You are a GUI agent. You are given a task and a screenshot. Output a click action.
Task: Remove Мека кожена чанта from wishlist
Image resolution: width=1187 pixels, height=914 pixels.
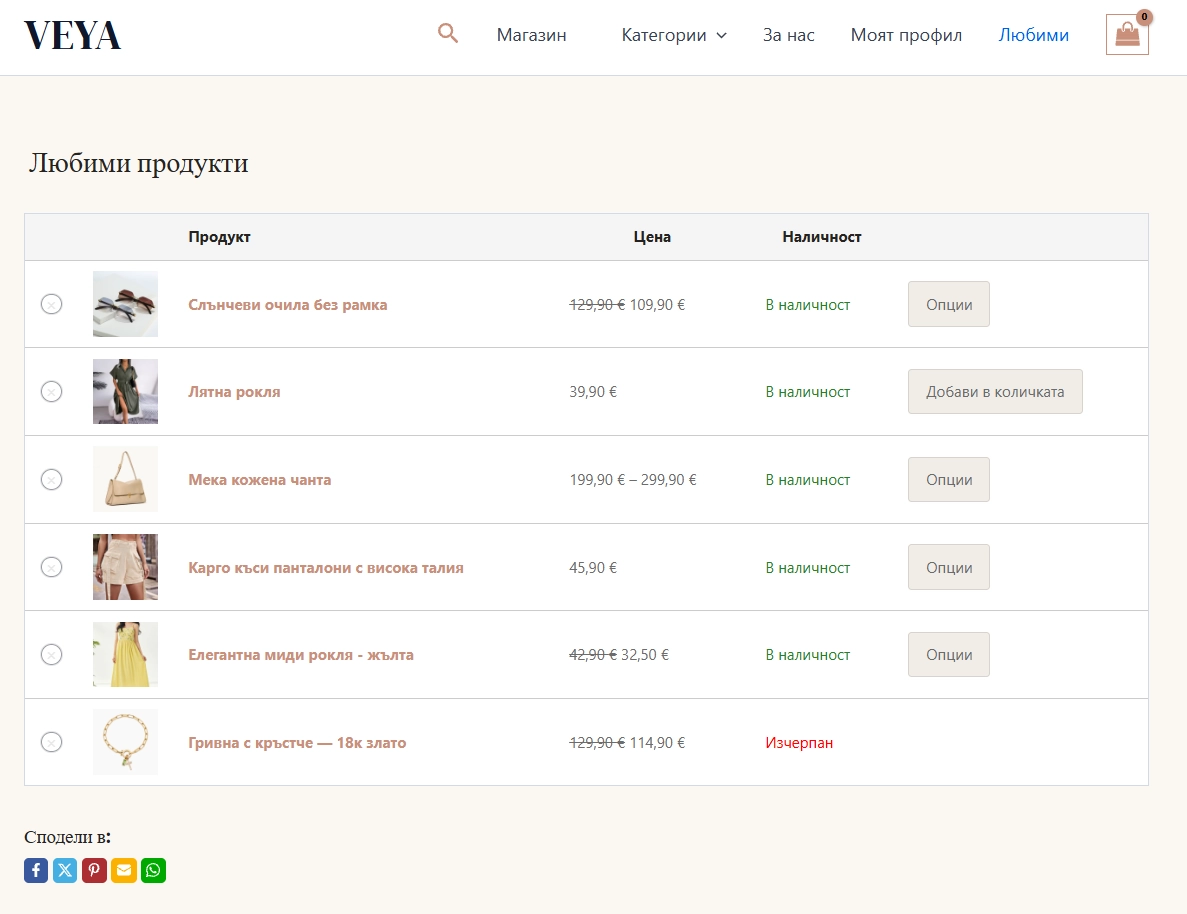click(x=51, y=479)
